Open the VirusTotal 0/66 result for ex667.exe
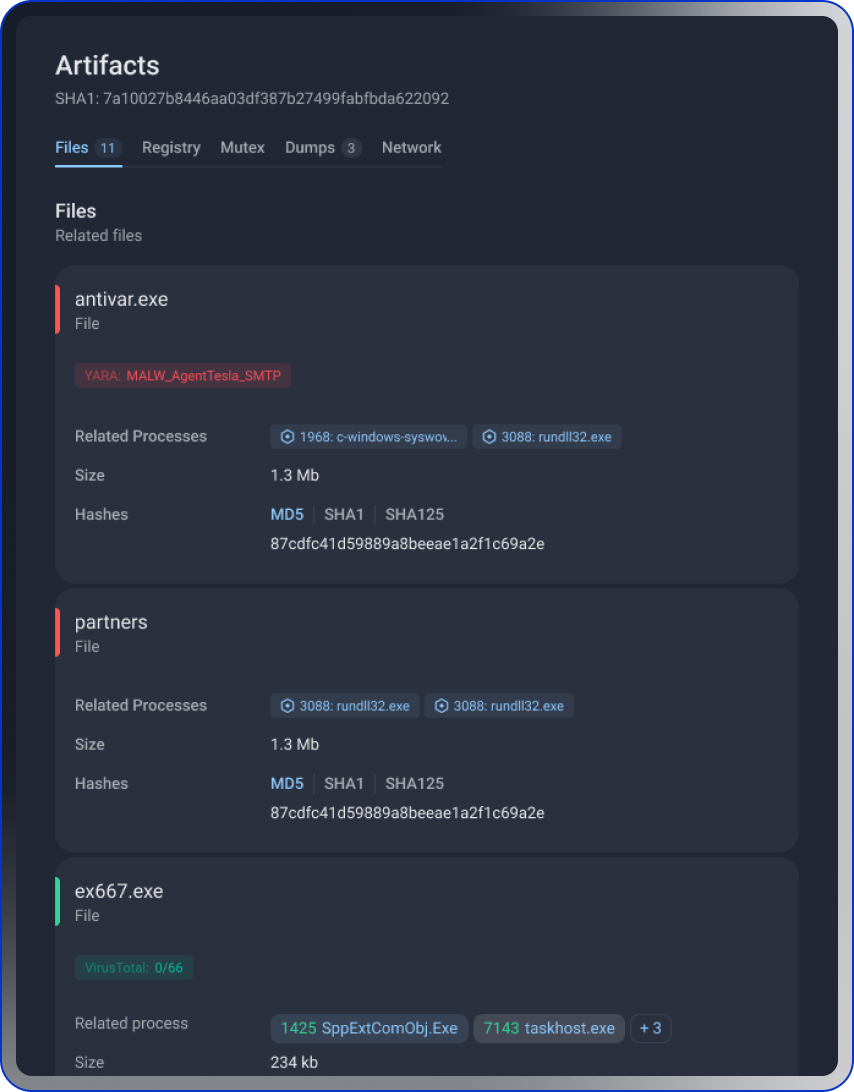Image resolution: width=854 pixels, height=1092 pixels. 134,967
